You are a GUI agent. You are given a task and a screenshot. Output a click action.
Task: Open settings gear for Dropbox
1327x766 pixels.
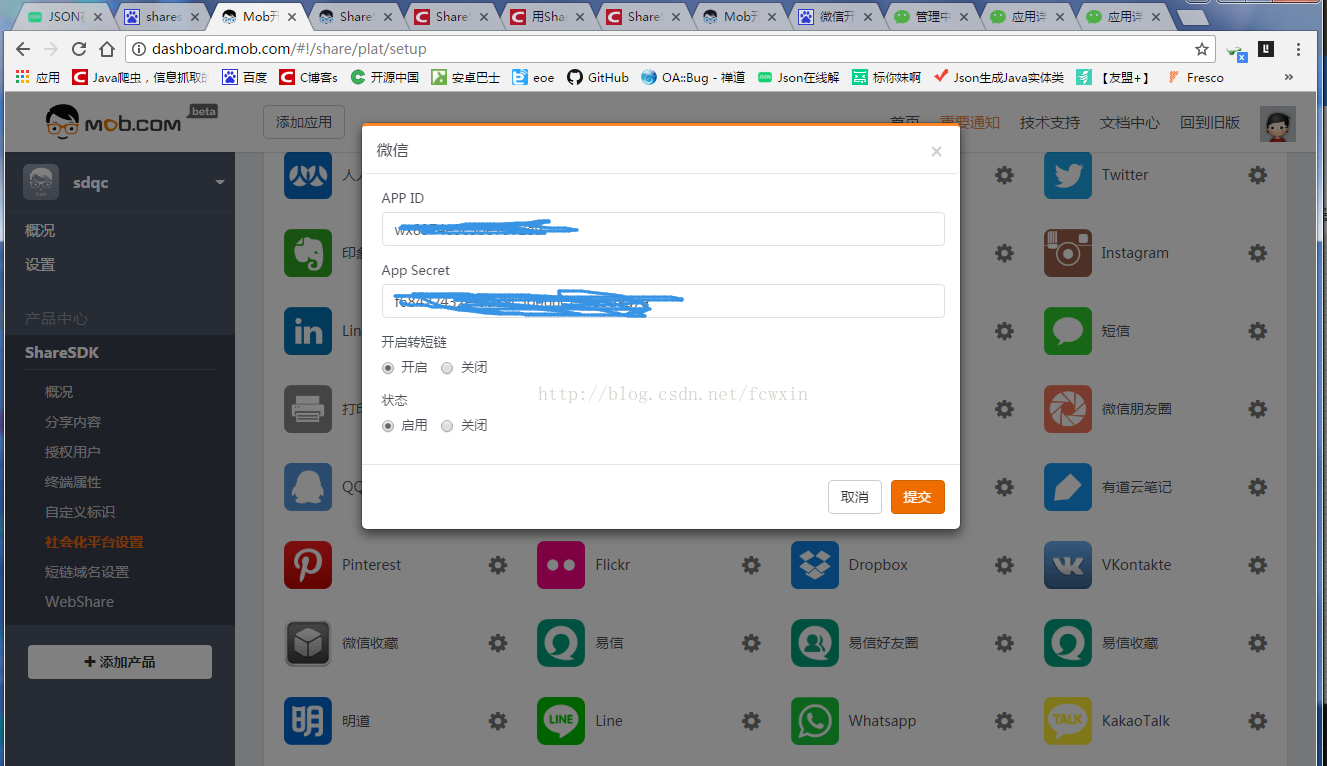pos(1004,565)
